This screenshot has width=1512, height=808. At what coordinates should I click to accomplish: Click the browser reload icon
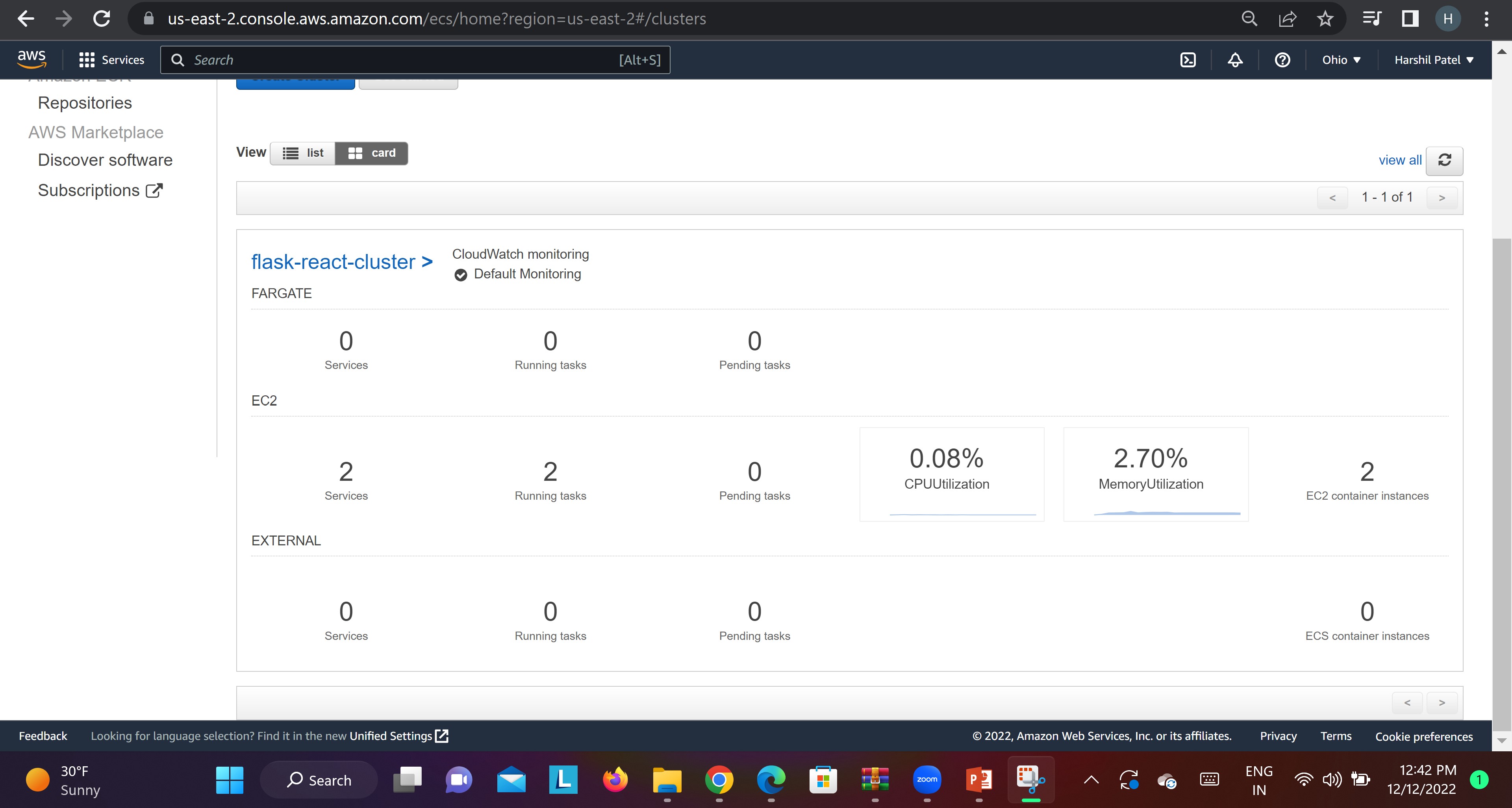pyautogui.click(x=102, y=19)
